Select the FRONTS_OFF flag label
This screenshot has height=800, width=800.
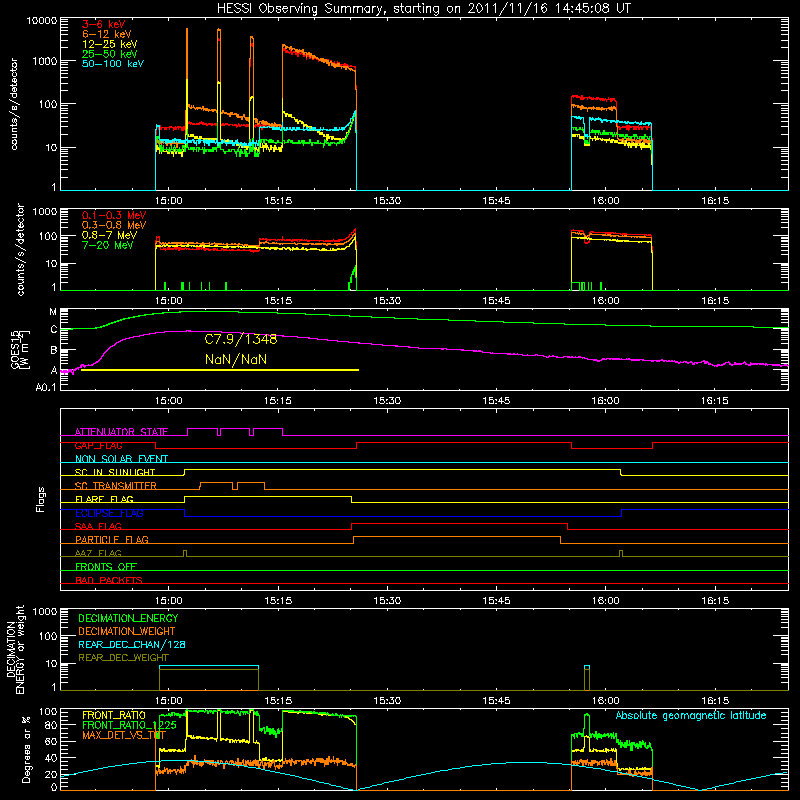click(106, 566)
